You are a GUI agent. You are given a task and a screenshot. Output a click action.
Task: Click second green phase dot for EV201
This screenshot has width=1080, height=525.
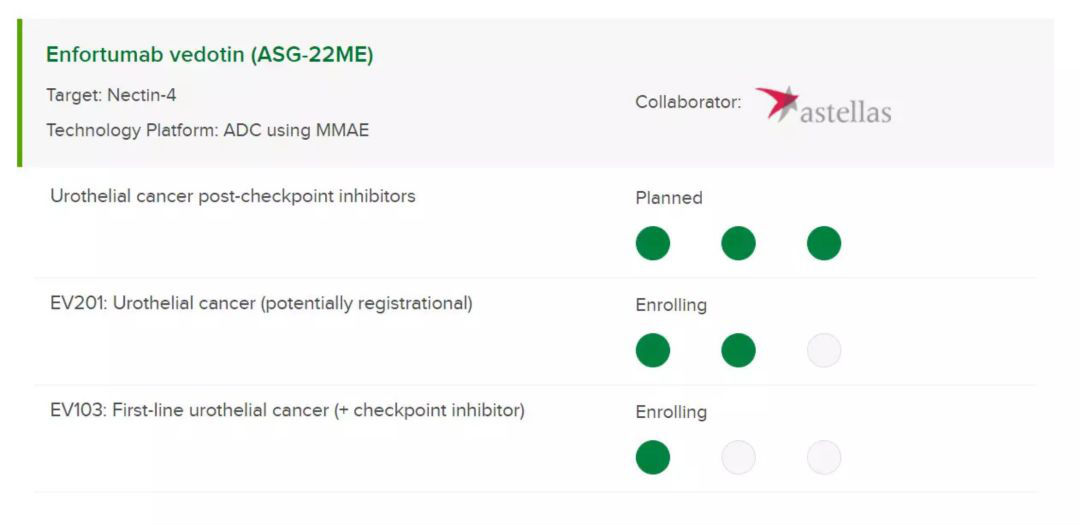point(738,350)
